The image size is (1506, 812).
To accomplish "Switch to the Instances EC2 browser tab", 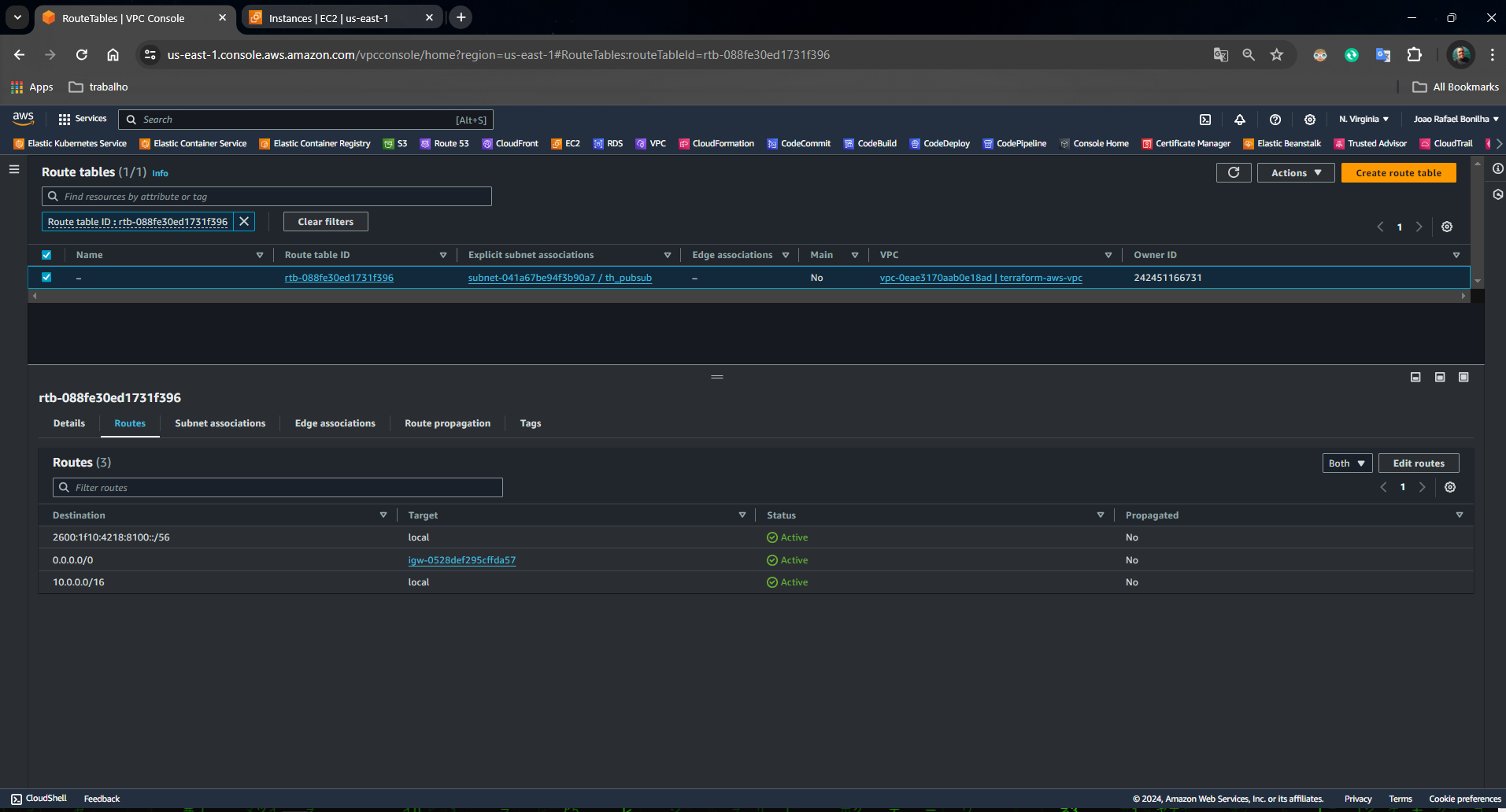I will [340, 18].
